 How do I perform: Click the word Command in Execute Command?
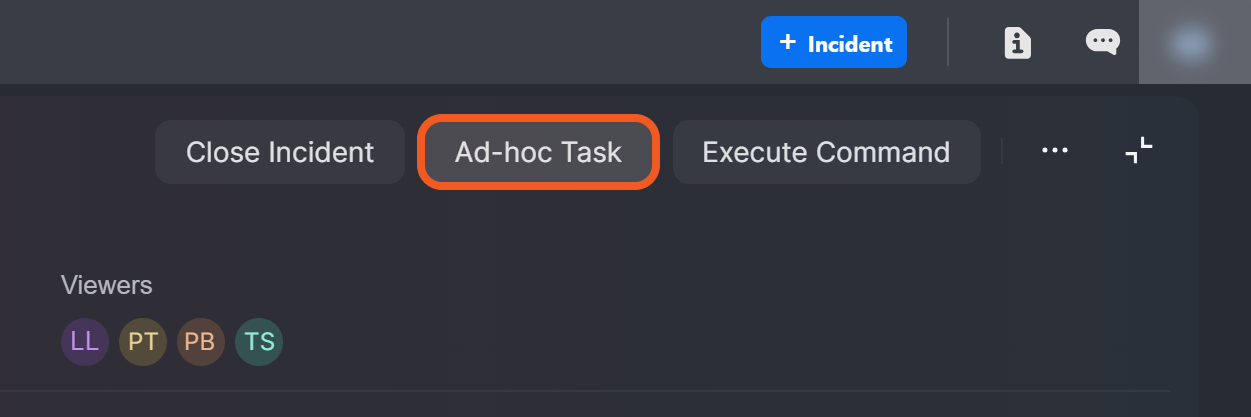click(883, 152)
